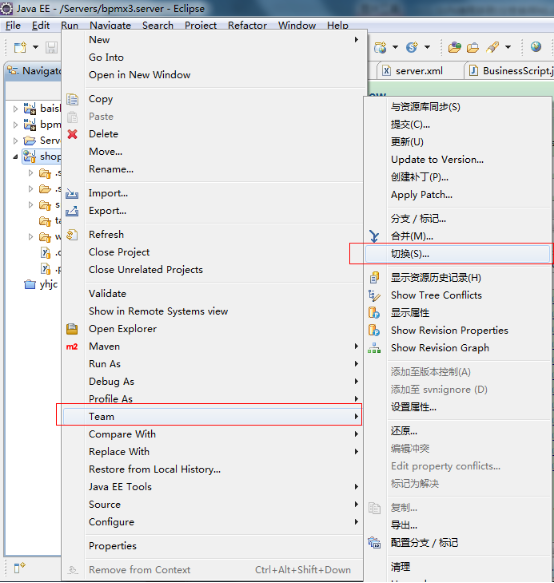The image size is (554, 583).
Task: Choose Show in Remote Systems view
Action: (158, 311)
